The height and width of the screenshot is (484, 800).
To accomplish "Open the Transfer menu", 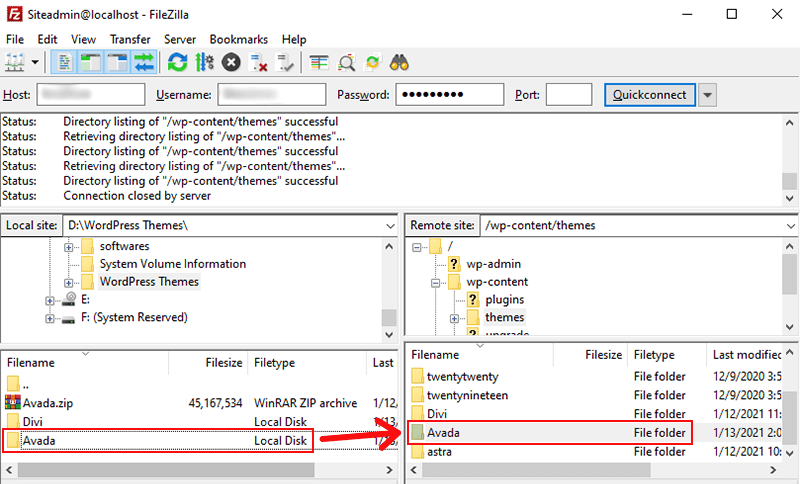I will pos(130,39).
